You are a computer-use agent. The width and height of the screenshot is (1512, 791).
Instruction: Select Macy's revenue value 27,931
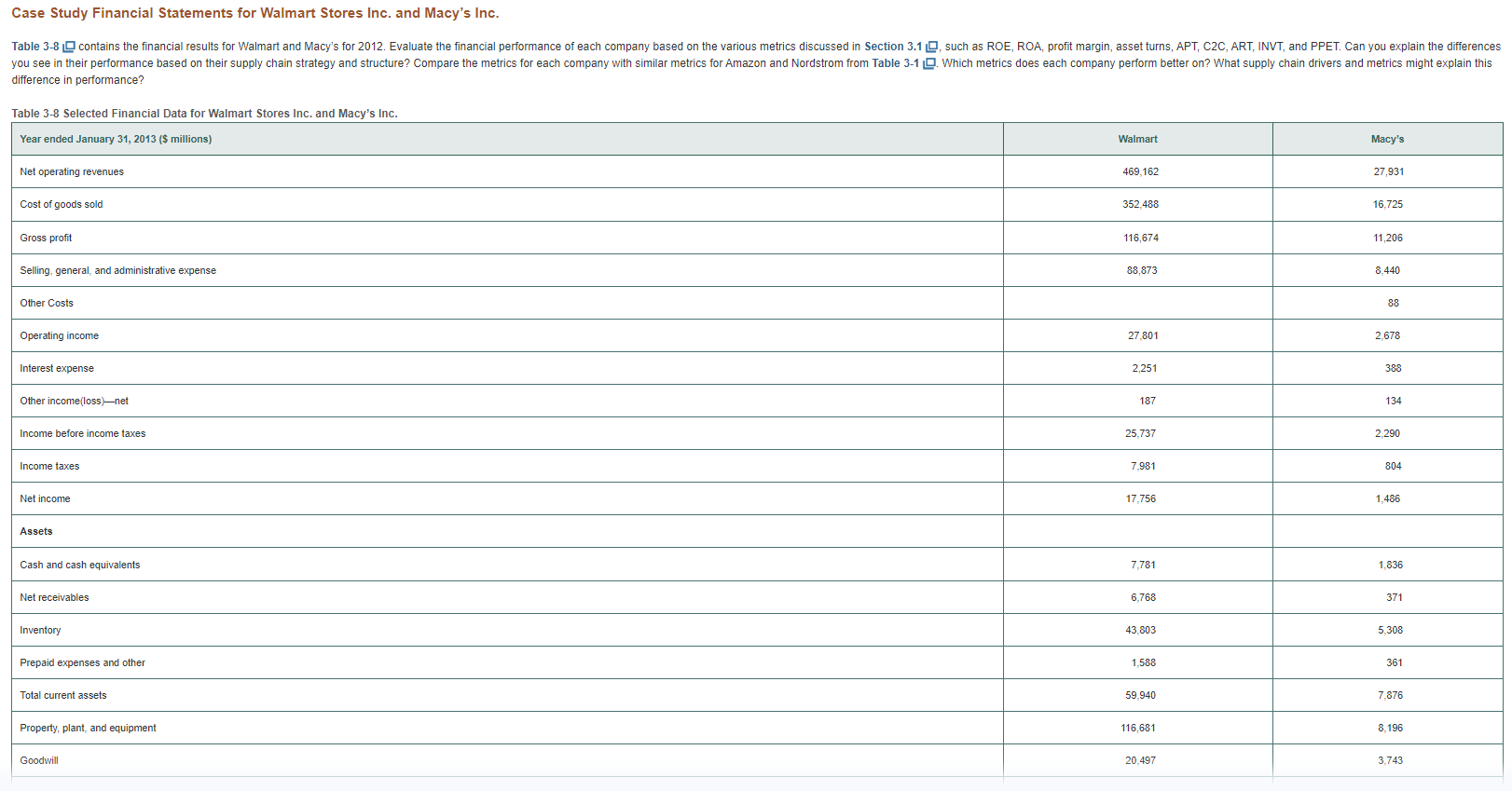click(x=1388, y=171)
